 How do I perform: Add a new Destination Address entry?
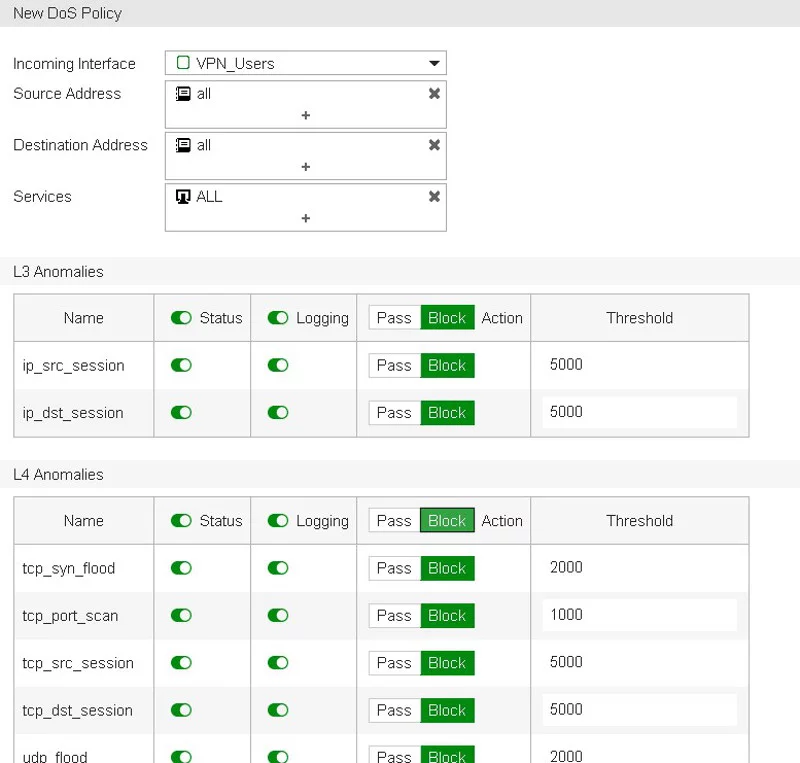(x=306, y=167)
